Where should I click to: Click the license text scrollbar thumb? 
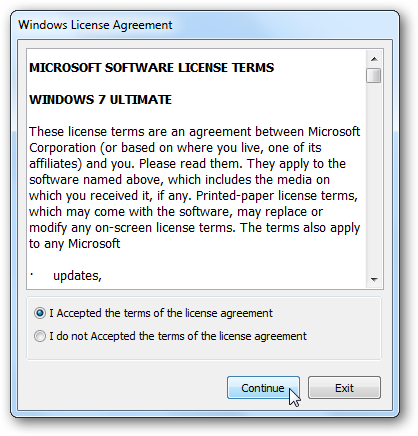(374, 75)
